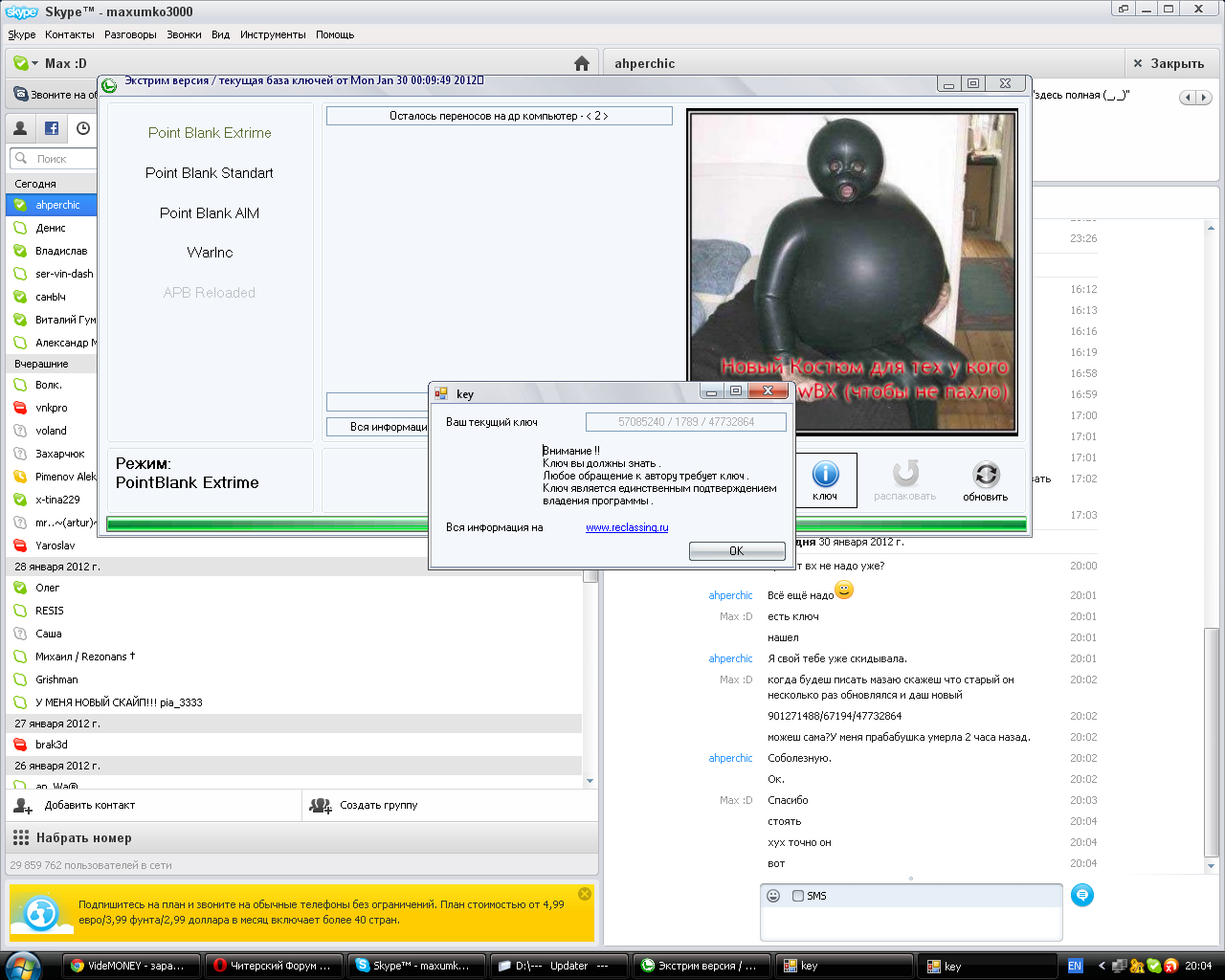
Task: Open the Разговоры menu
Action: pyautogui.click(x=130, y=34)
